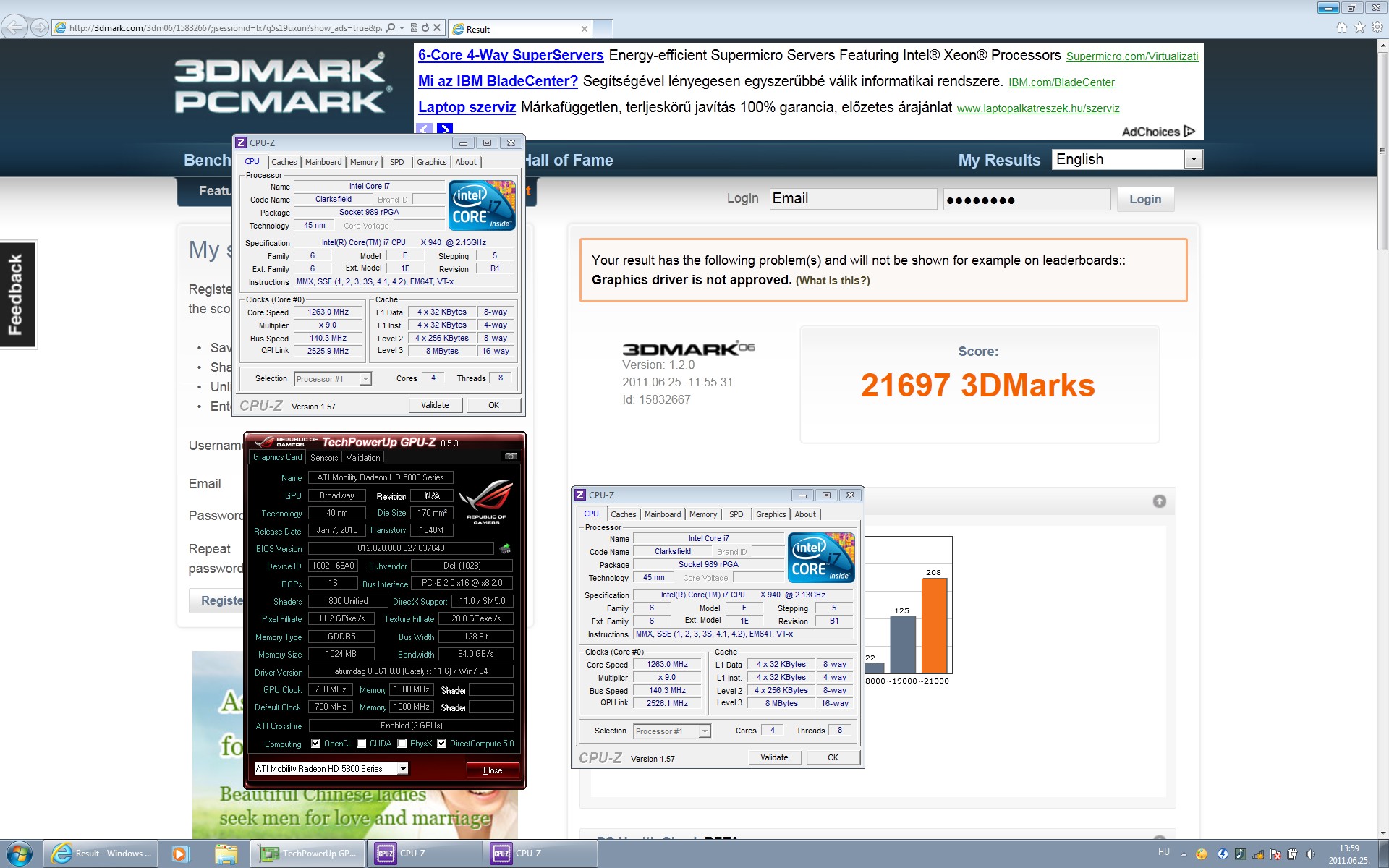The image size is (1389, 868).
Task: Open My Results navigation link
Action: point(999,160)
